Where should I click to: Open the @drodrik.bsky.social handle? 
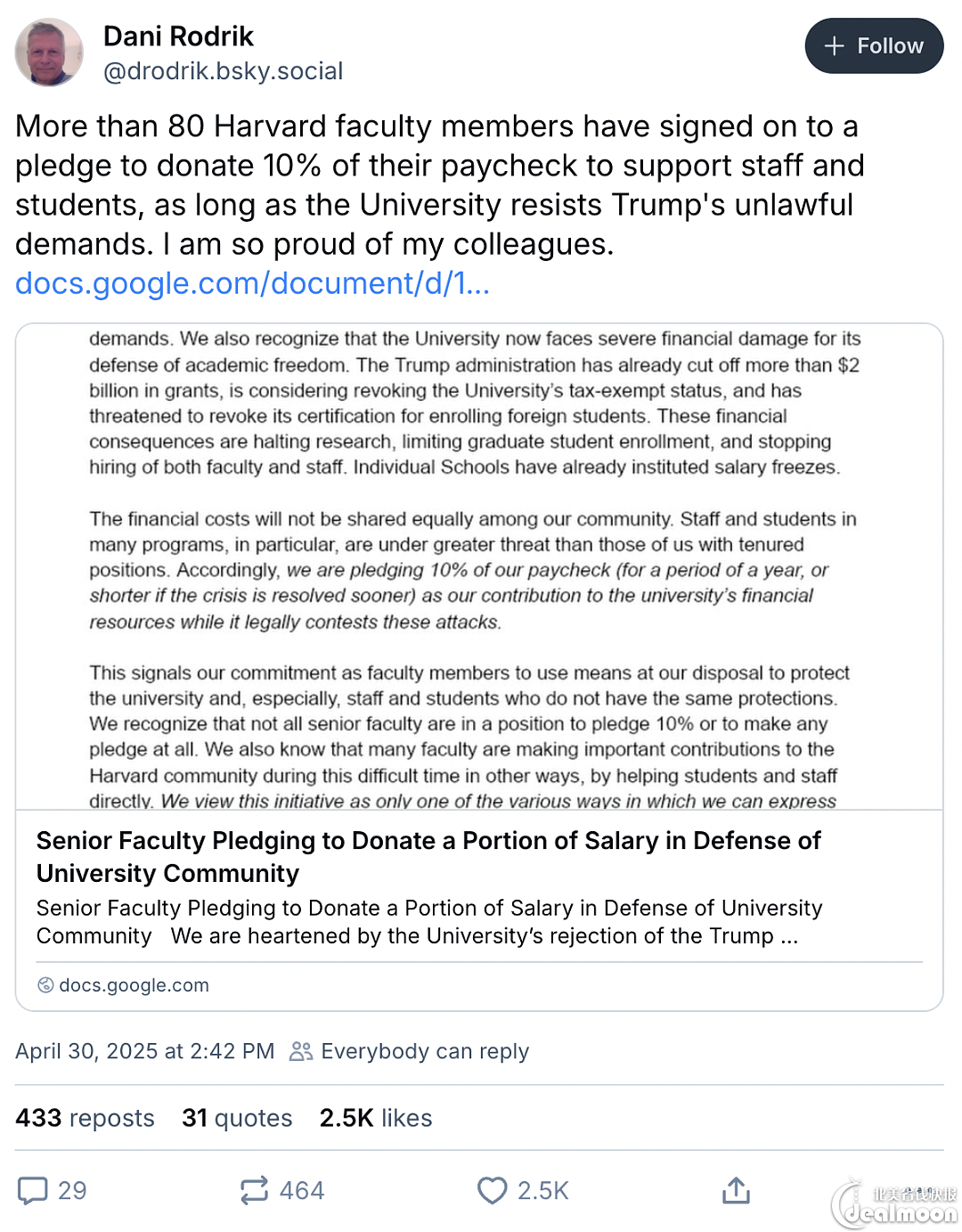point(223,71)
